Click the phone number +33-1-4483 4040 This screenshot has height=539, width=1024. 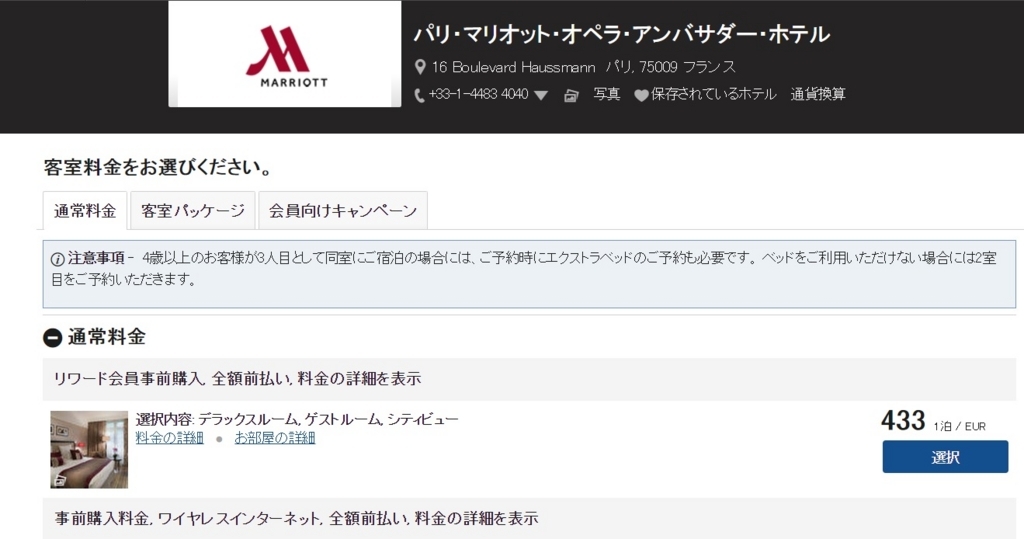(479, 94)
